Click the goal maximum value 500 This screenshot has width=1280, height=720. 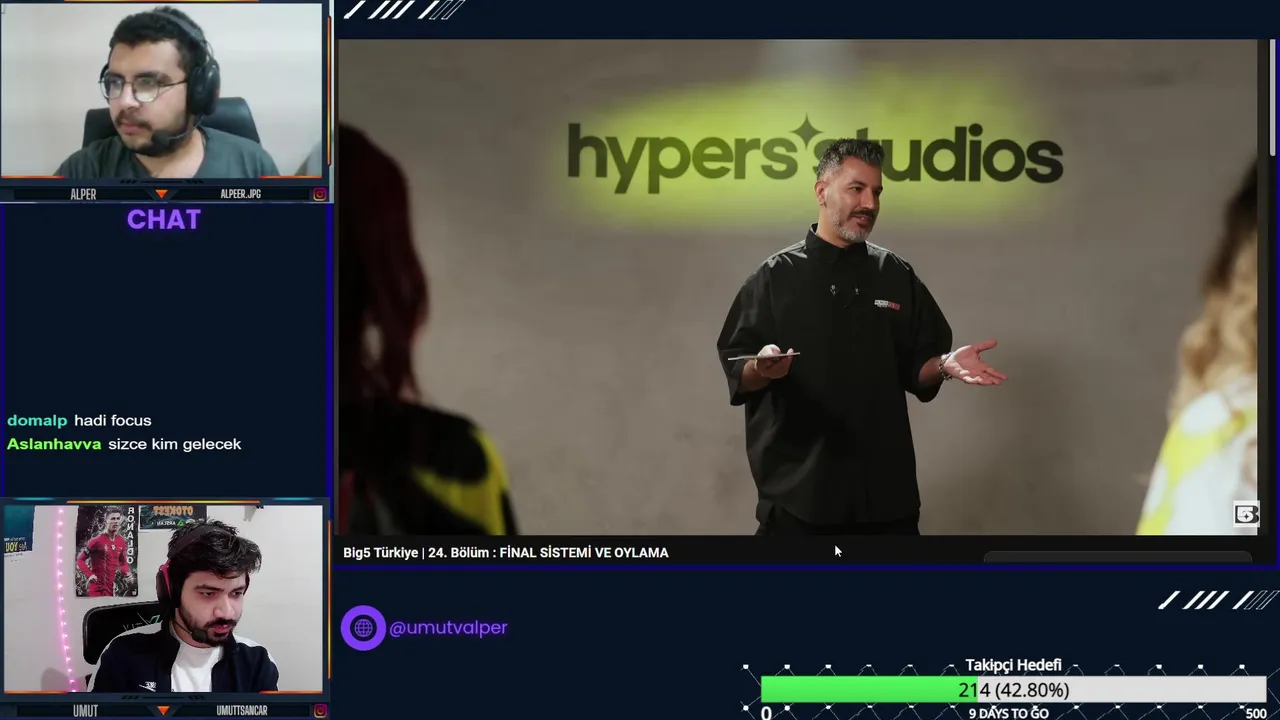1256,713
